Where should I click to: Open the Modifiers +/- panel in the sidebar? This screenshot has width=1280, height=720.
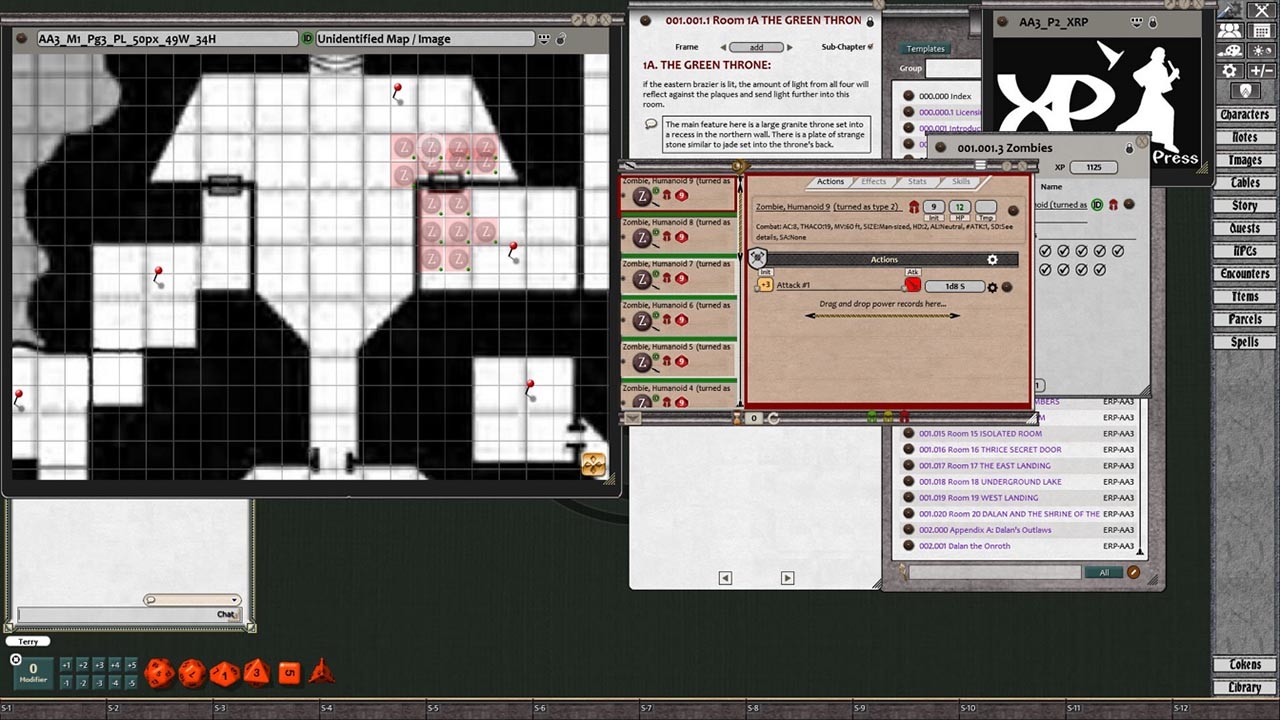[x=1261, y=70]
